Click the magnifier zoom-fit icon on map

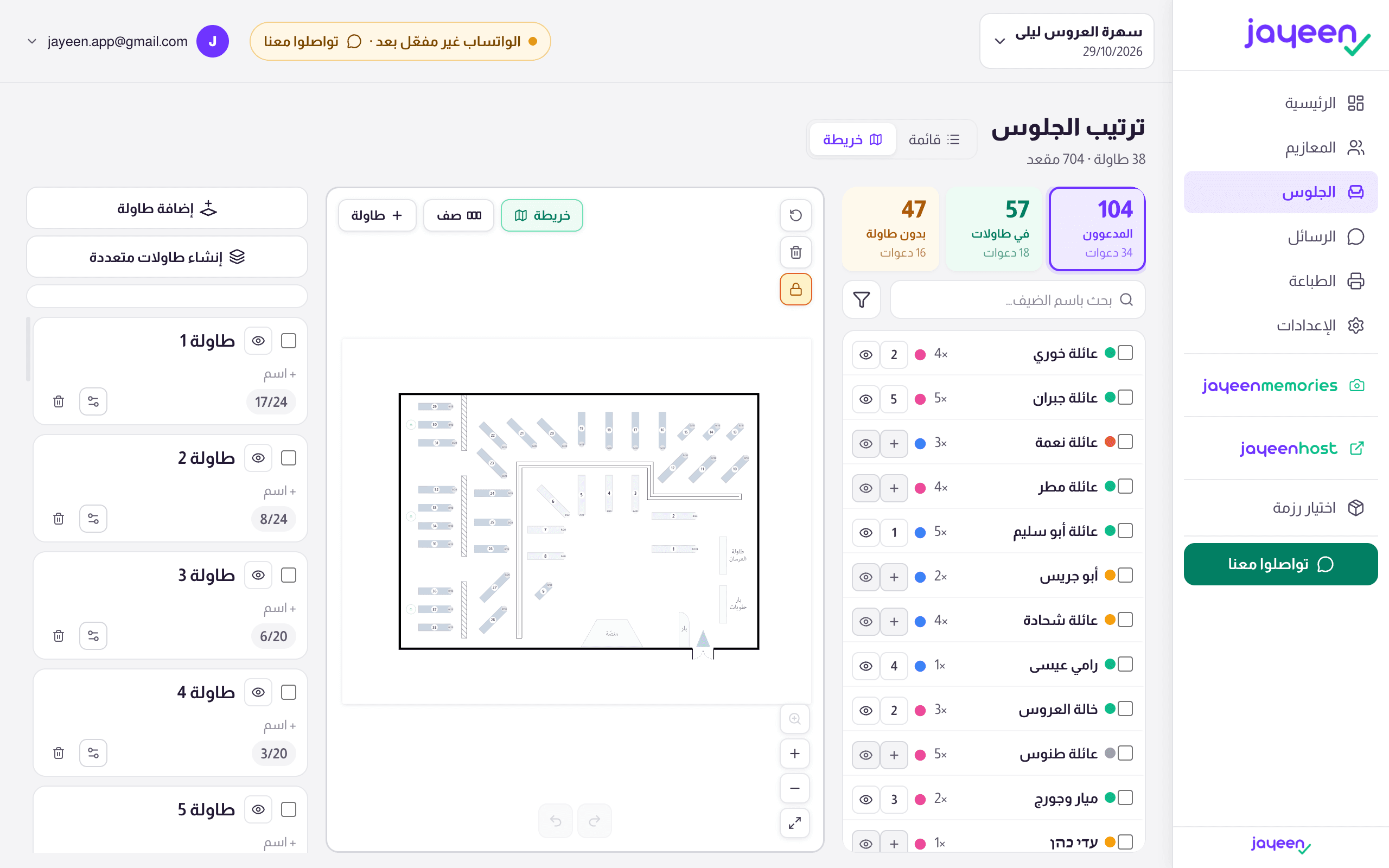point(794,719)
